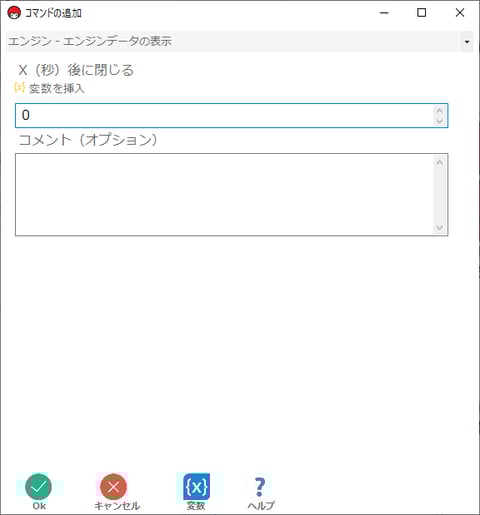Click inside the コメント (オプション) text area
This screenshot has width=480, height=515.
[x=224, y=194]
